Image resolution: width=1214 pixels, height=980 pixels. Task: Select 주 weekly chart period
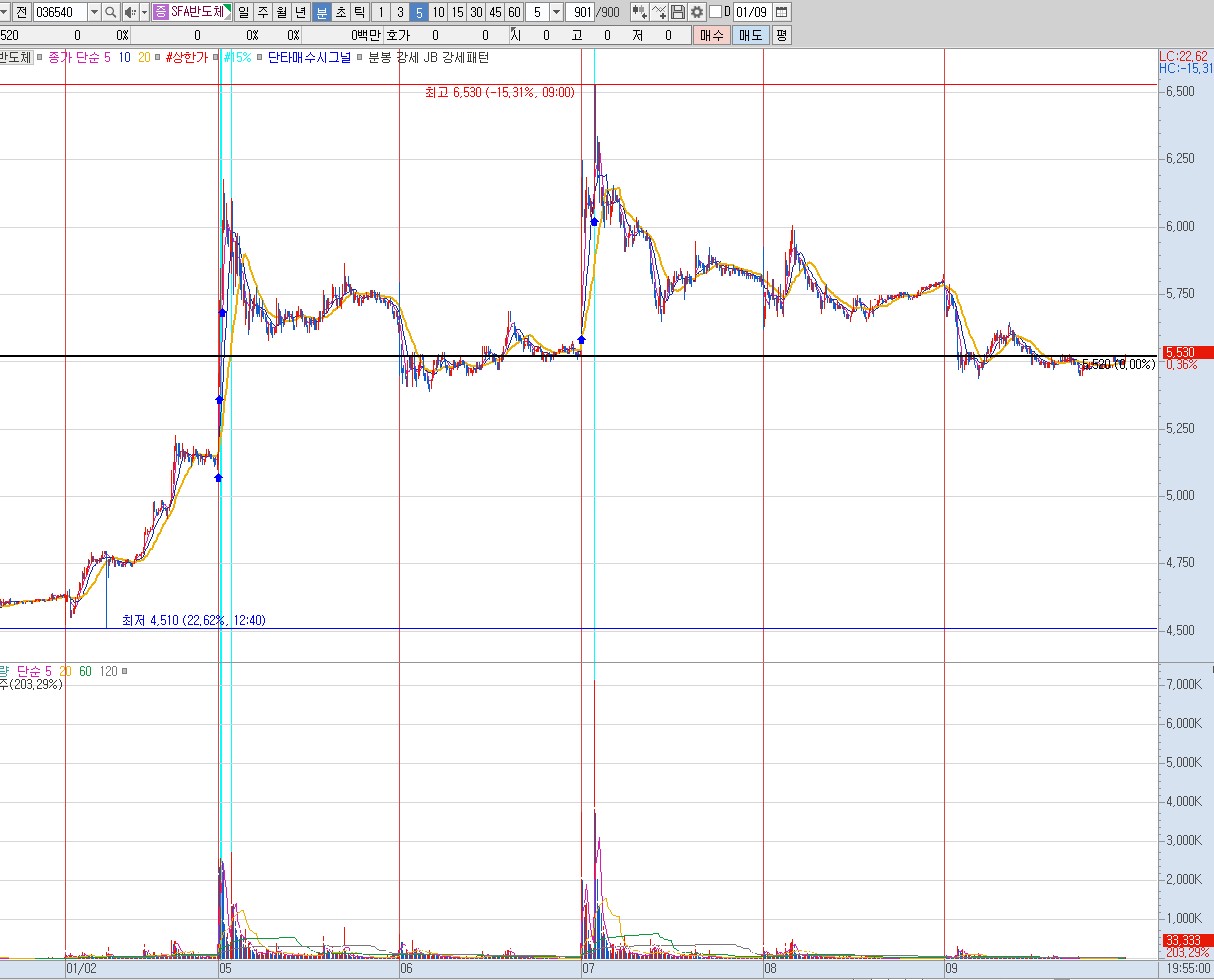263,12
